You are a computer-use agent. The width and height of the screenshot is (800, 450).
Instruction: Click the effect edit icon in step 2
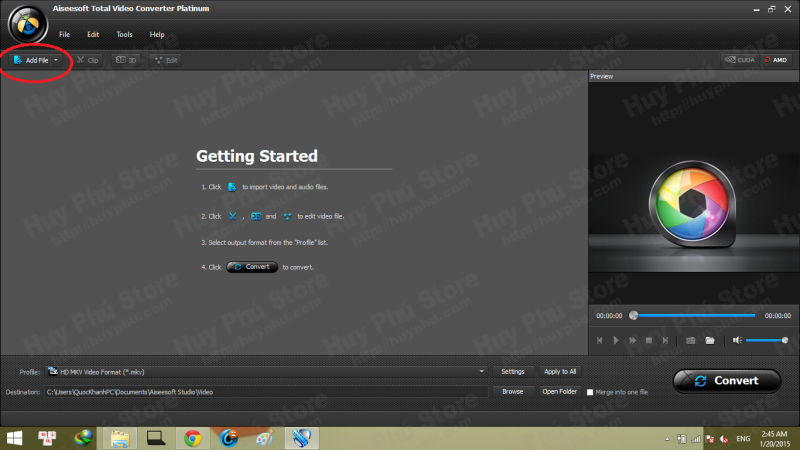[287, 216]
